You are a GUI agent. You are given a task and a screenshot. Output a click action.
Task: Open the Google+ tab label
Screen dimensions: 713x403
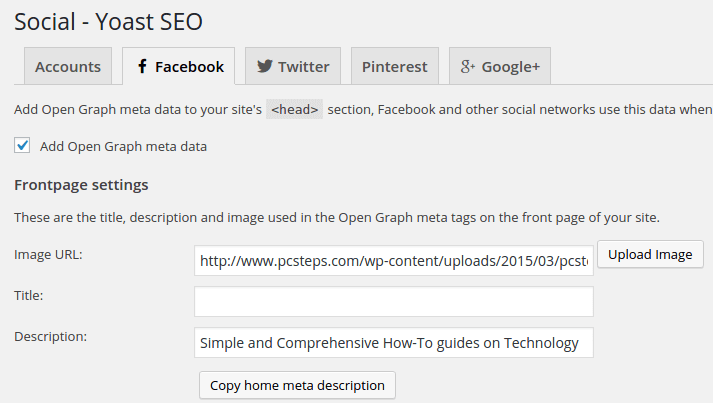(x=511, y=67)
